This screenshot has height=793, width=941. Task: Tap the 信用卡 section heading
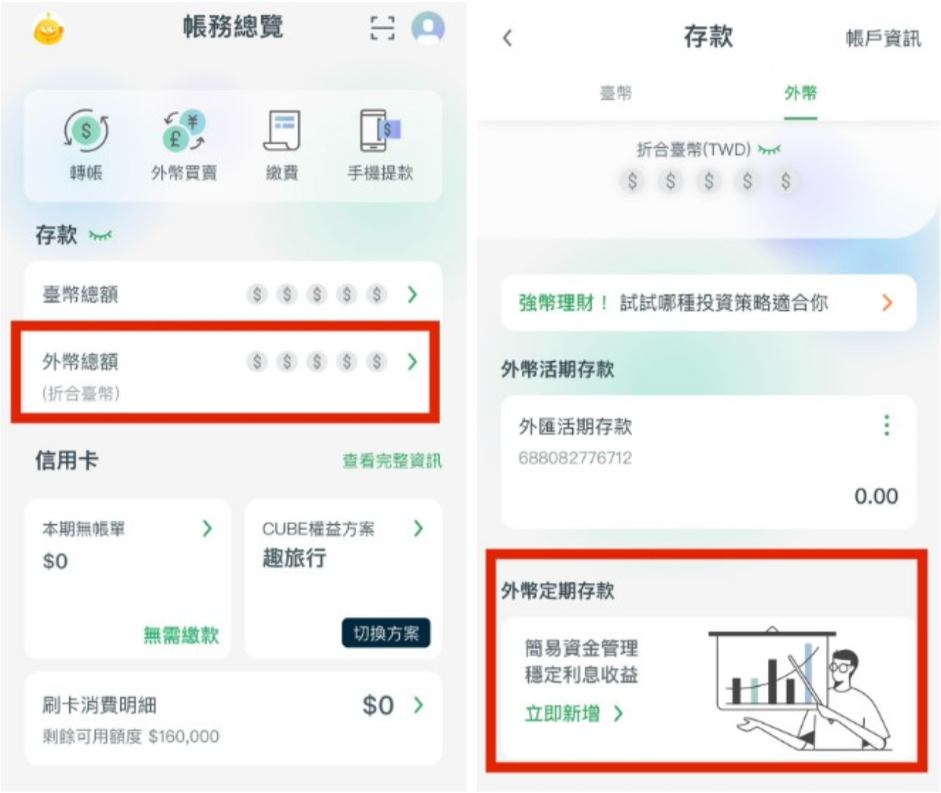(x=67, y=460)
